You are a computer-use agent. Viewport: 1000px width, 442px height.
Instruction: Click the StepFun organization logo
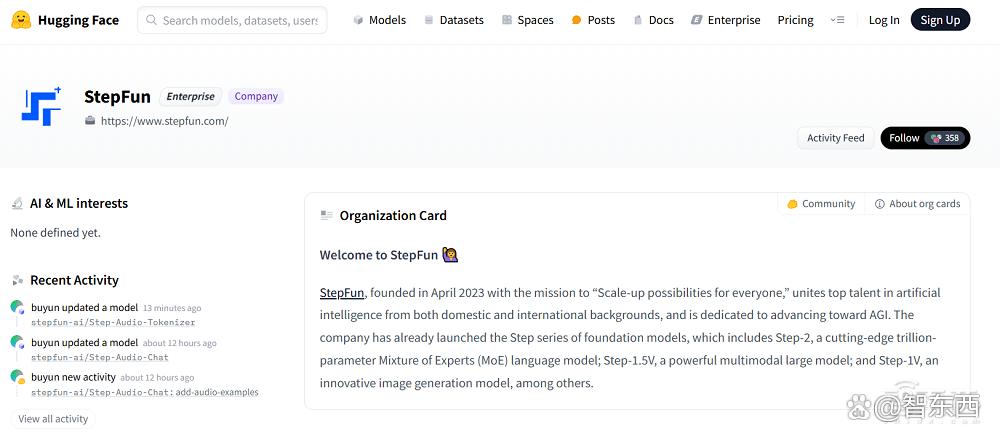tap(41, 106)
